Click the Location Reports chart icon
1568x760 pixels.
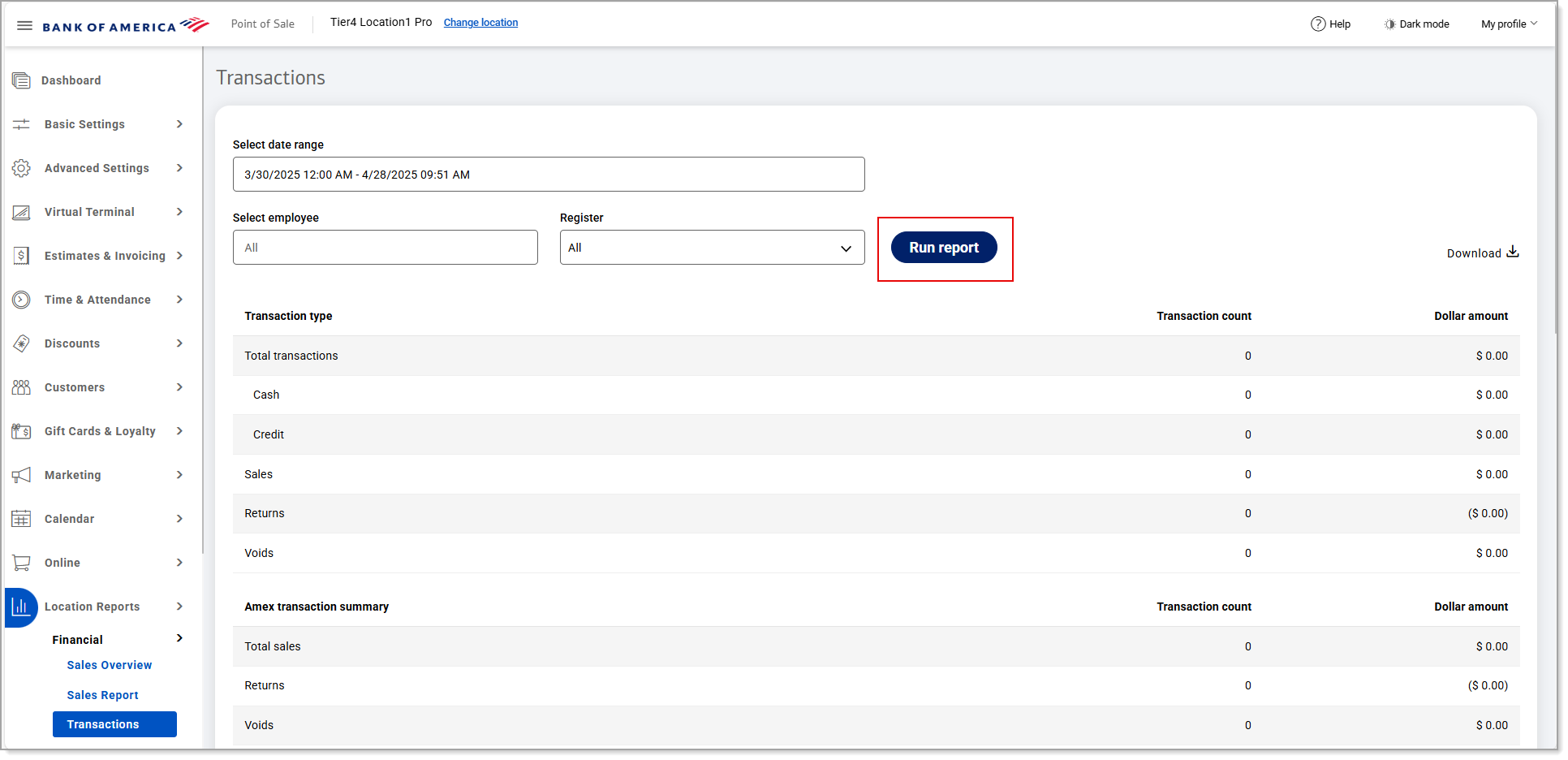(21, 607)
